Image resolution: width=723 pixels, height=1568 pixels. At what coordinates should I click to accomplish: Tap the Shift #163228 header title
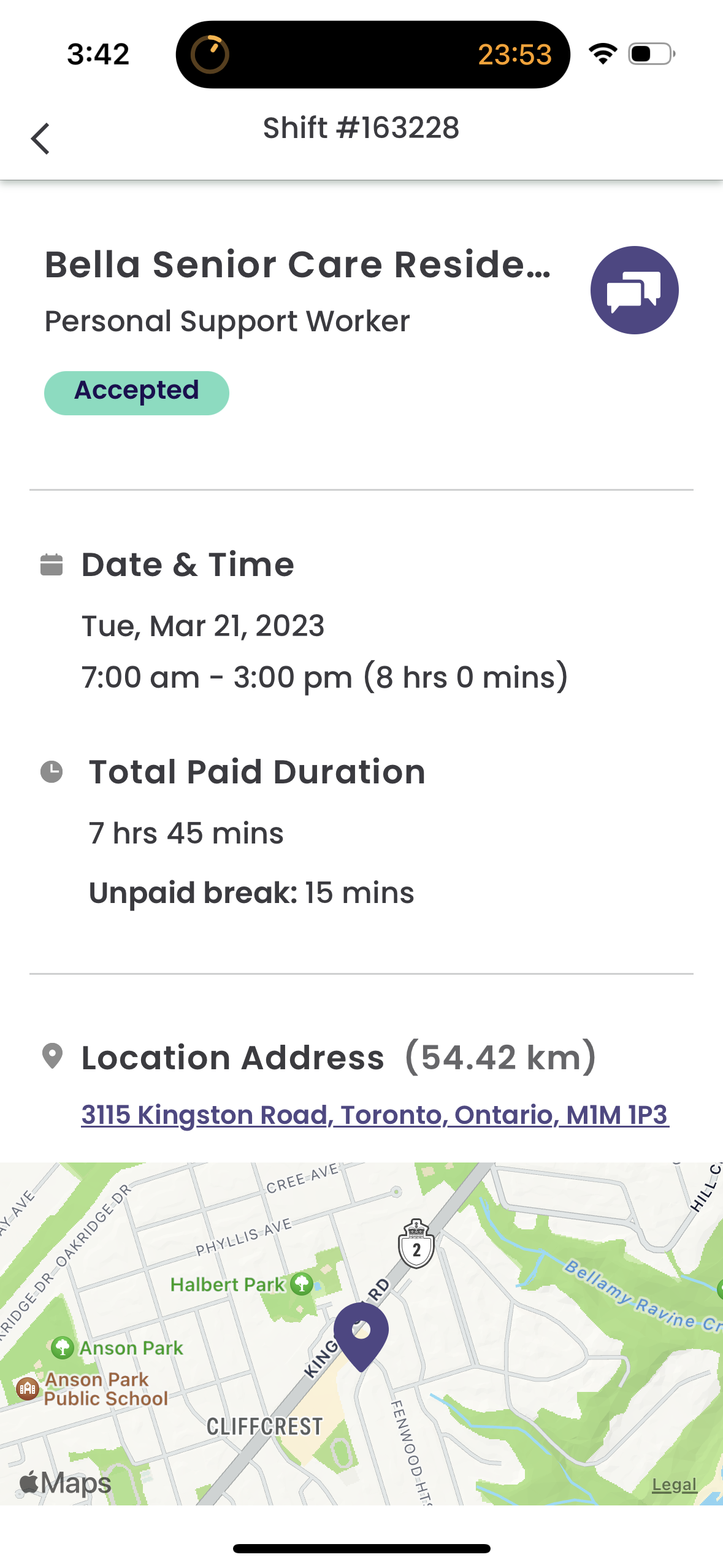point(361,128)
